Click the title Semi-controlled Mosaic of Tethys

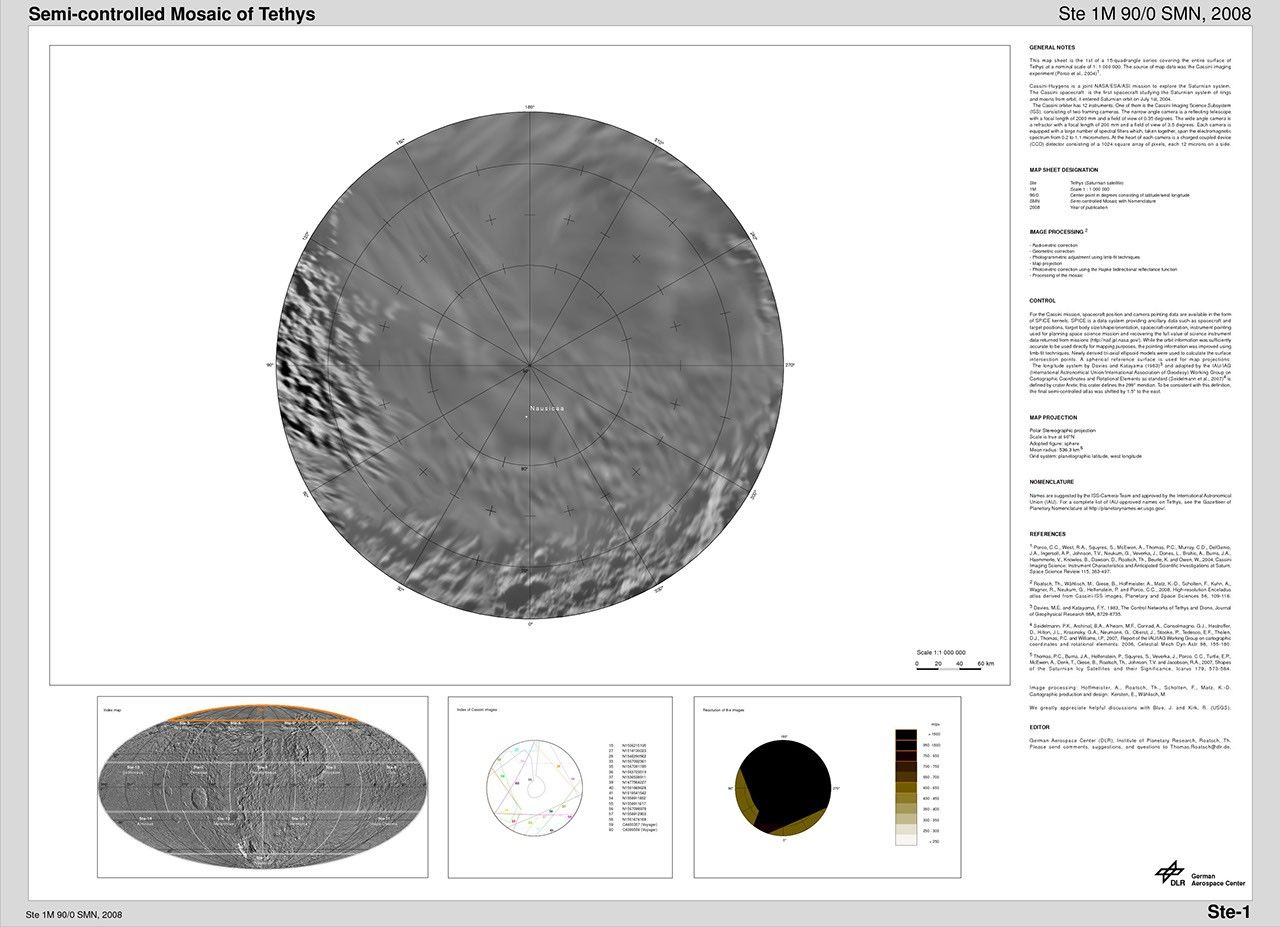[171, 14]
